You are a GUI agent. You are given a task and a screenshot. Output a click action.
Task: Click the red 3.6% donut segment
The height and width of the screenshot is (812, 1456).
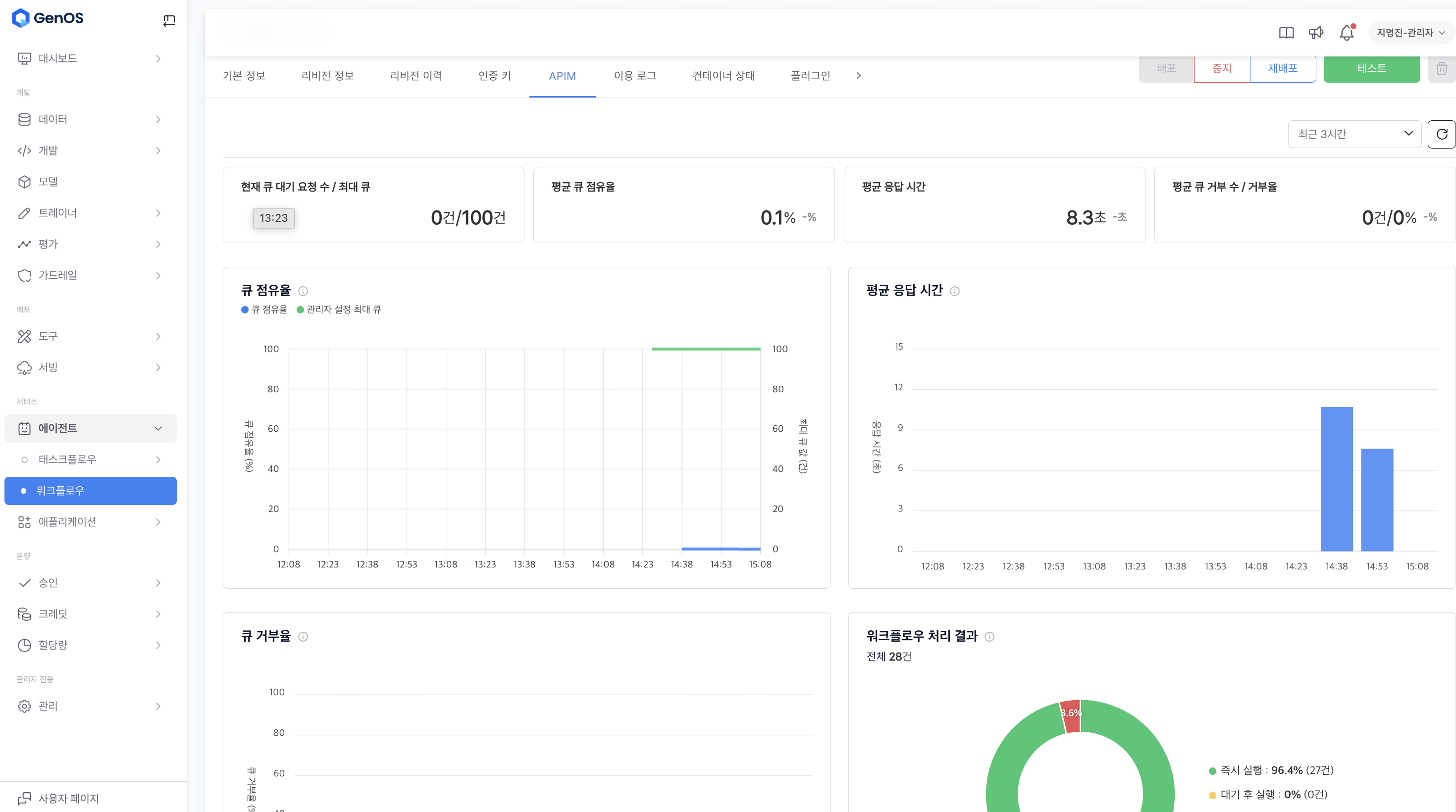point(1071,716)
